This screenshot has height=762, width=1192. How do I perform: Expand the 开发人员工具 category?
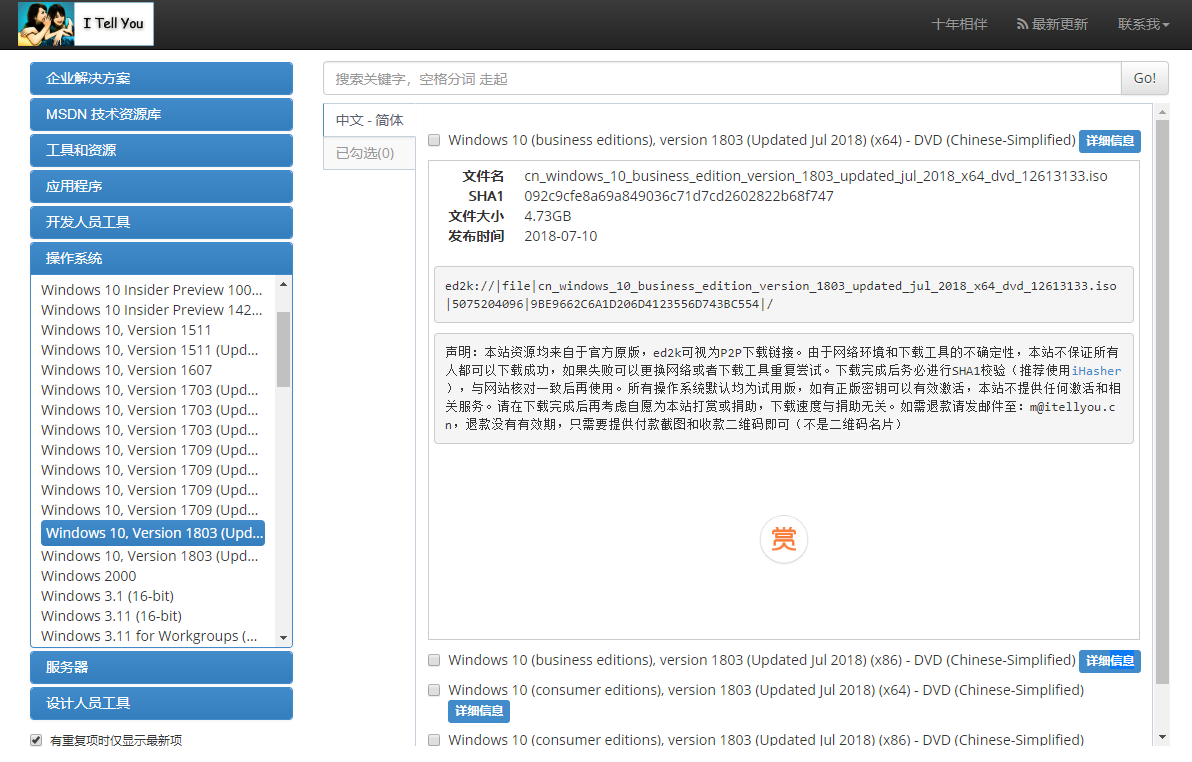click(x=161, y=222)
